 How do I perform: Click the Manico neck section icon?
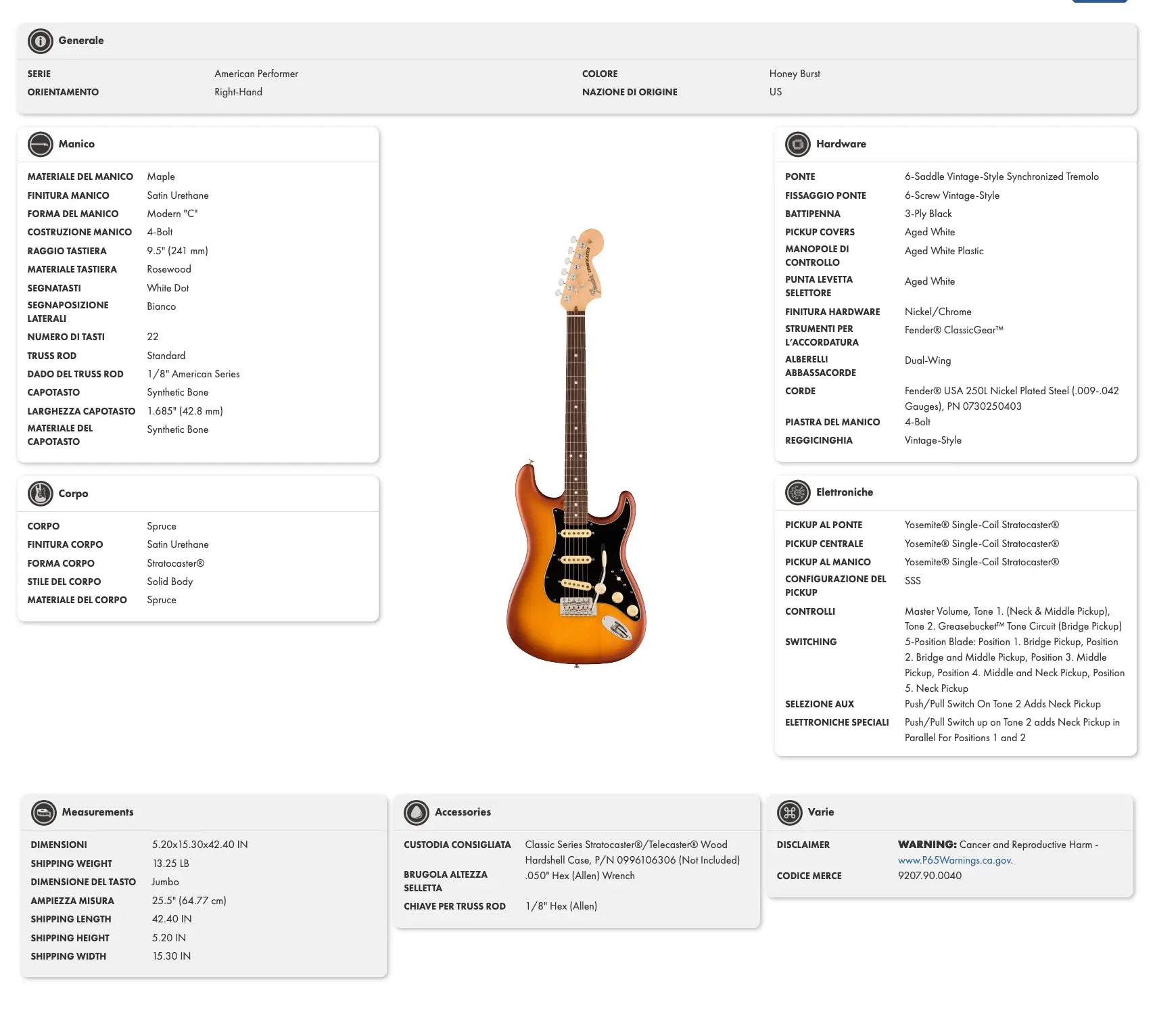(x=41, y=144)
